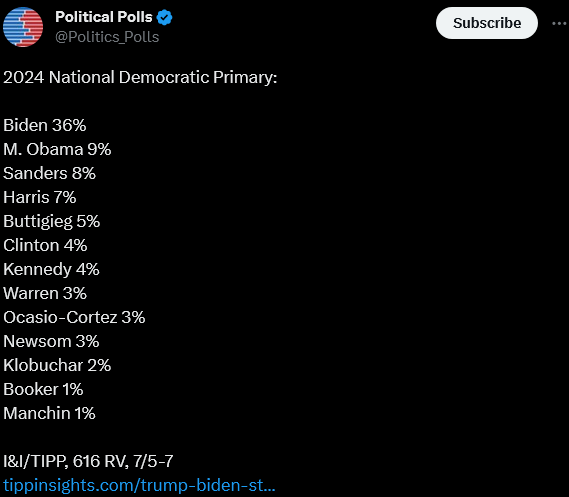Image resolution: width=569 pixels, height=497 pixels.
Task: Click the 'Kennedy 4%' line
Action: [51, 270]
